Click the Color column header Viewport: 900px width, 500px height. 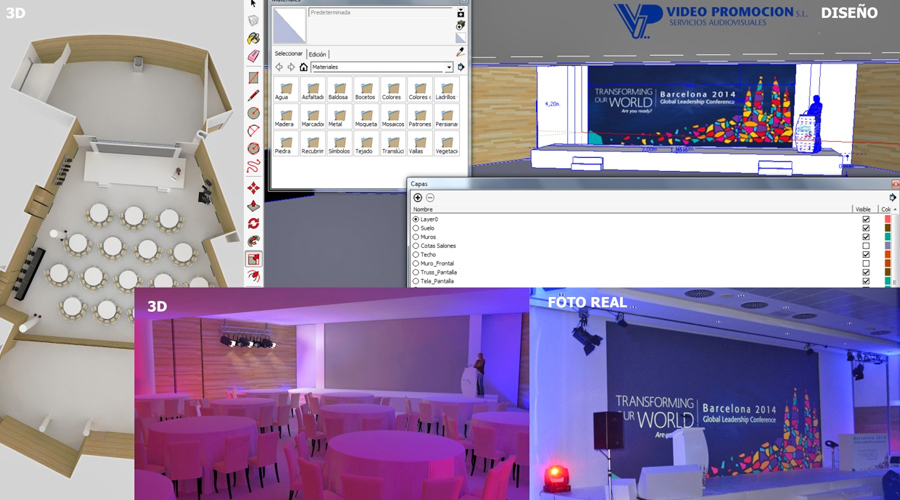(886, 210)
